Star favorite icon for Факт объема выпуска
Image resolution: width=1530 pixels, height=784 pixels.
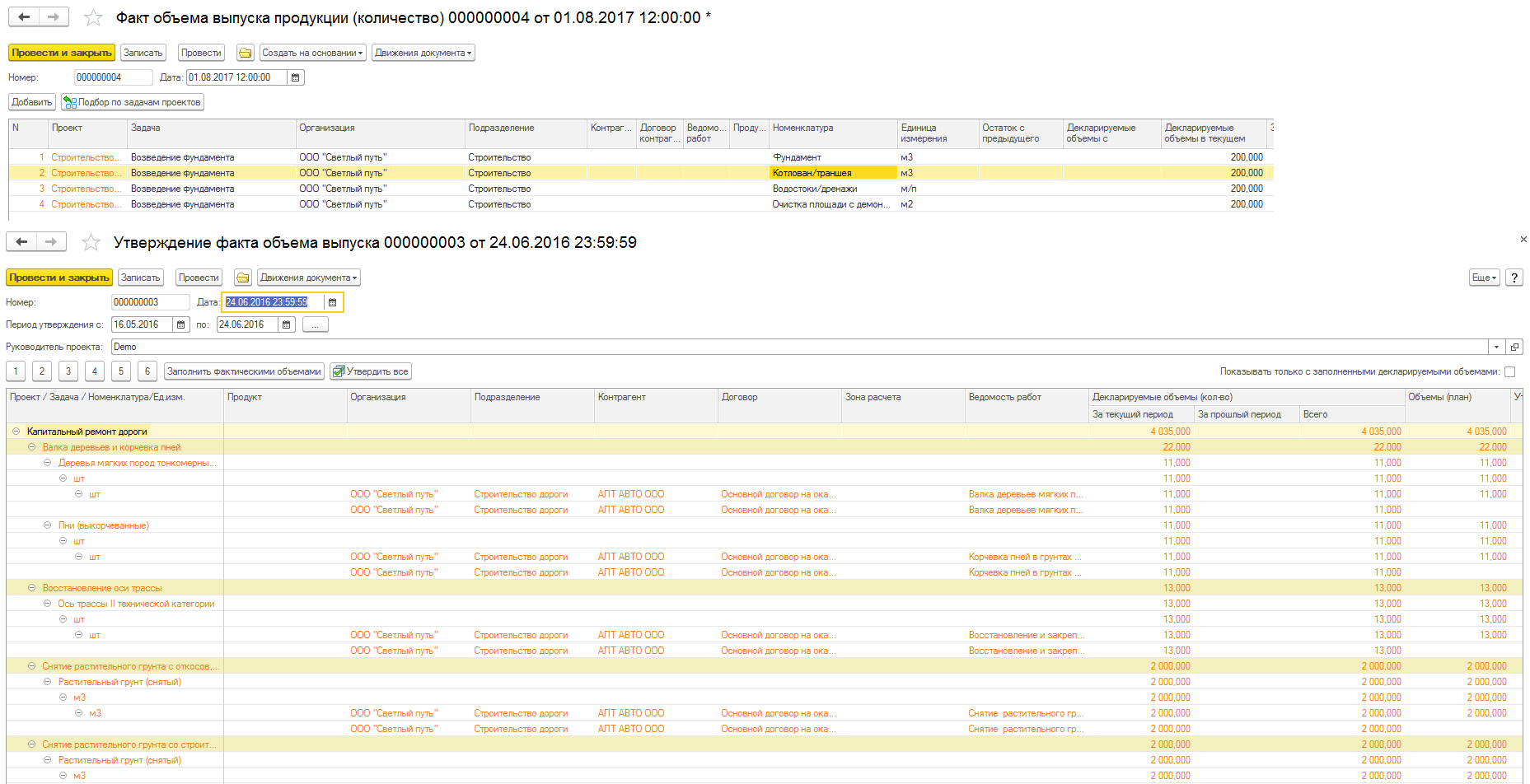93,17
